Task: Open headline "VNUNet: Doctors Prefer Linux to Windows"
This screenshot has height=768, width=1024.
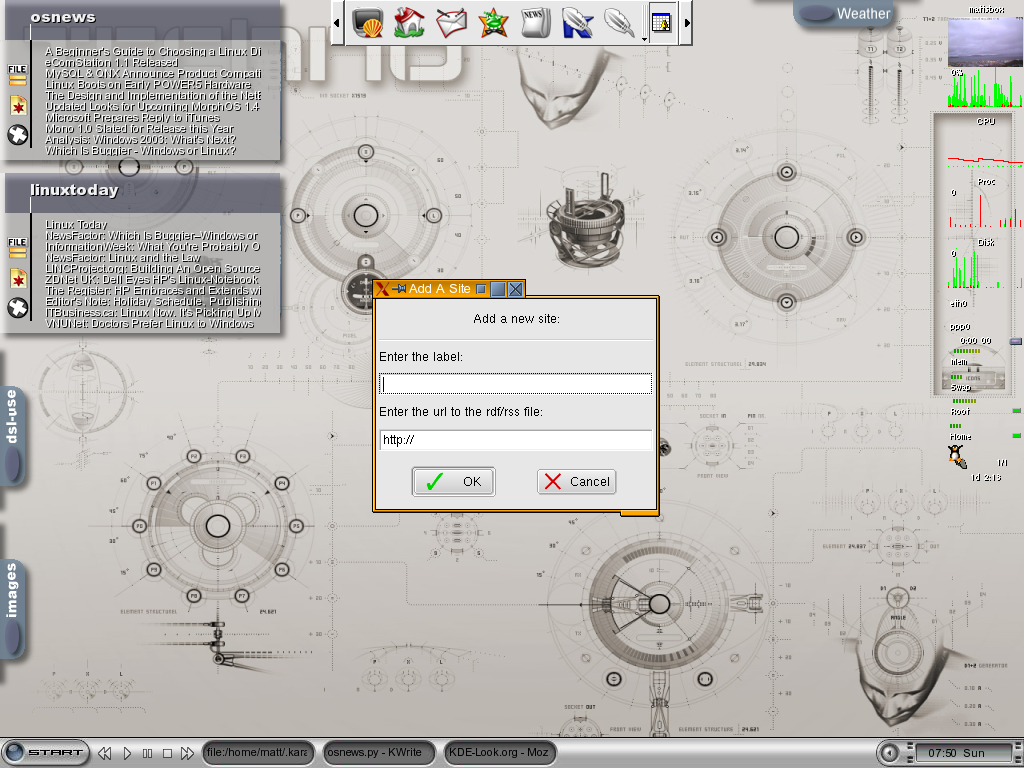Action: point(150,324)
